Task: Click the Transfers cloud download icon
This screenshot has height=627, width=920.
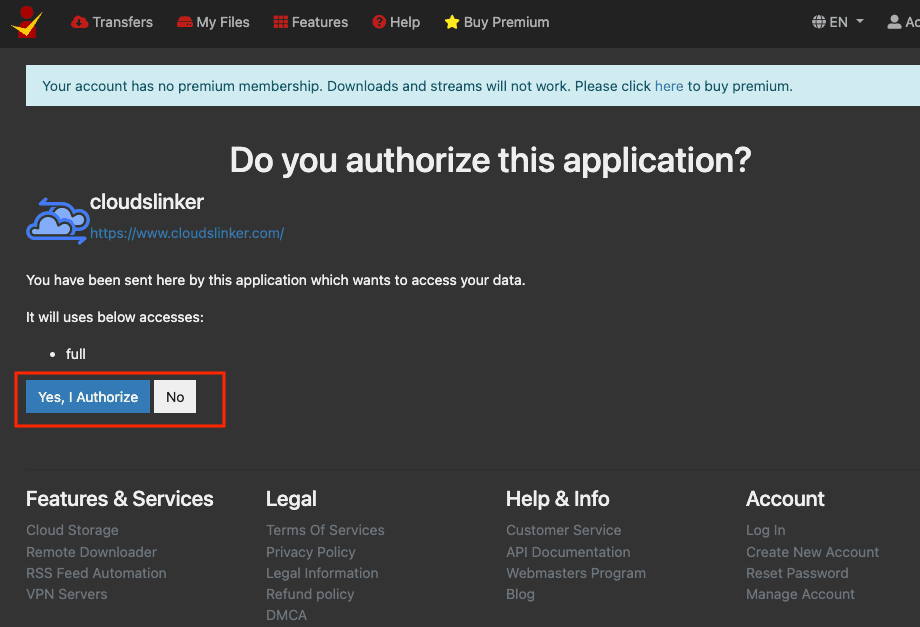Action: tap(79, 22)
